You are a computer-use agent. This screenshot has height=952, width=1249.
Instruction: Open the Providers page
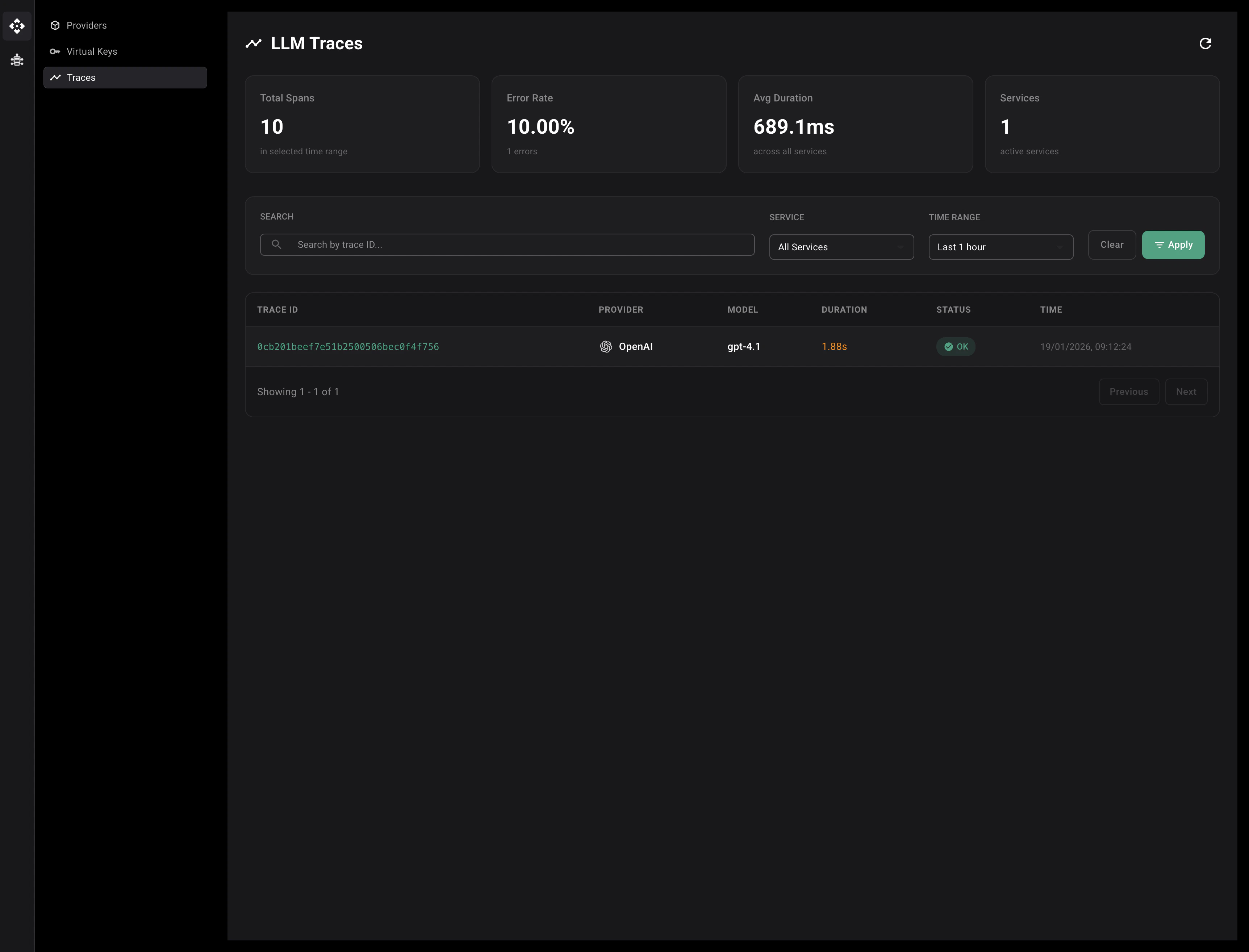[x=125, y=25]
